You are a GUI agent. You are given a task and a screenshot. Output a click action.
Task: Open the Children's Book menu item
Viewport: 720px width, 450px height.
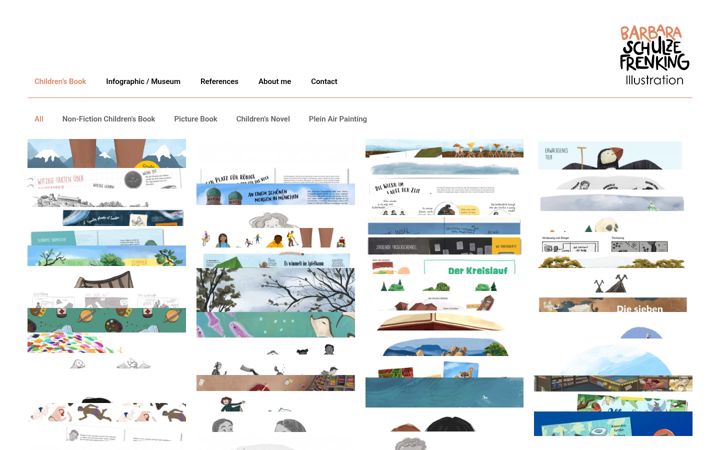60,81
